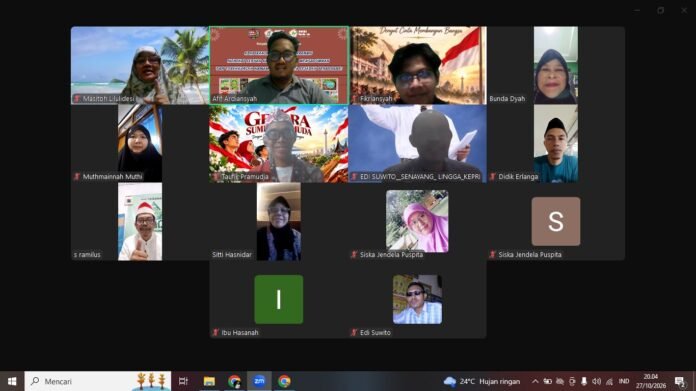Switch the IND input language indicator
696x391 pixels.
pyautogui.click(x=624, y=381)
